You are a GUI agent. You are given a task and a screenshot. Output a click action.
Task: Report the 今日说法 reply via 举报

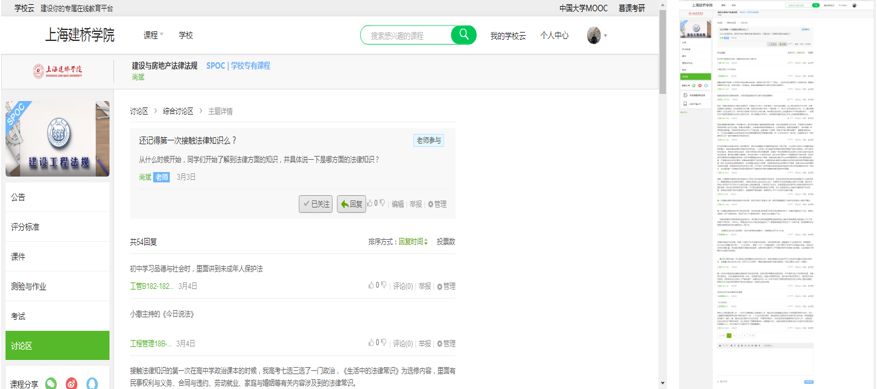pos(425,343)
